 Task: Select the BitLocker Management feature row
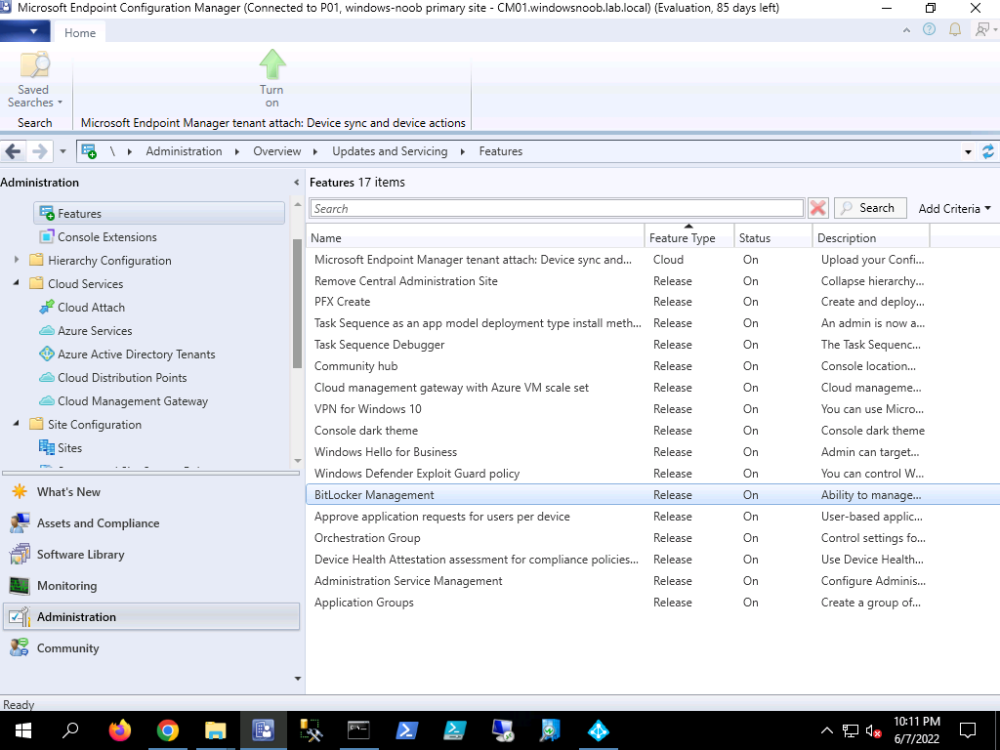pos(653,495)
